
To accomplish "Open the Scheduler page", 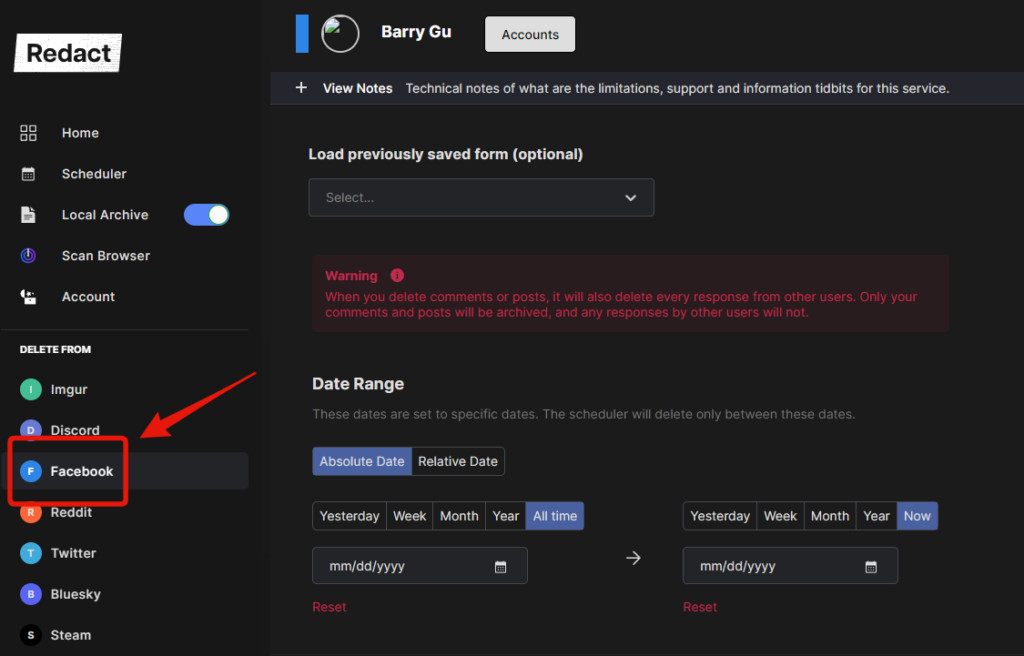I will coord(94,174).
